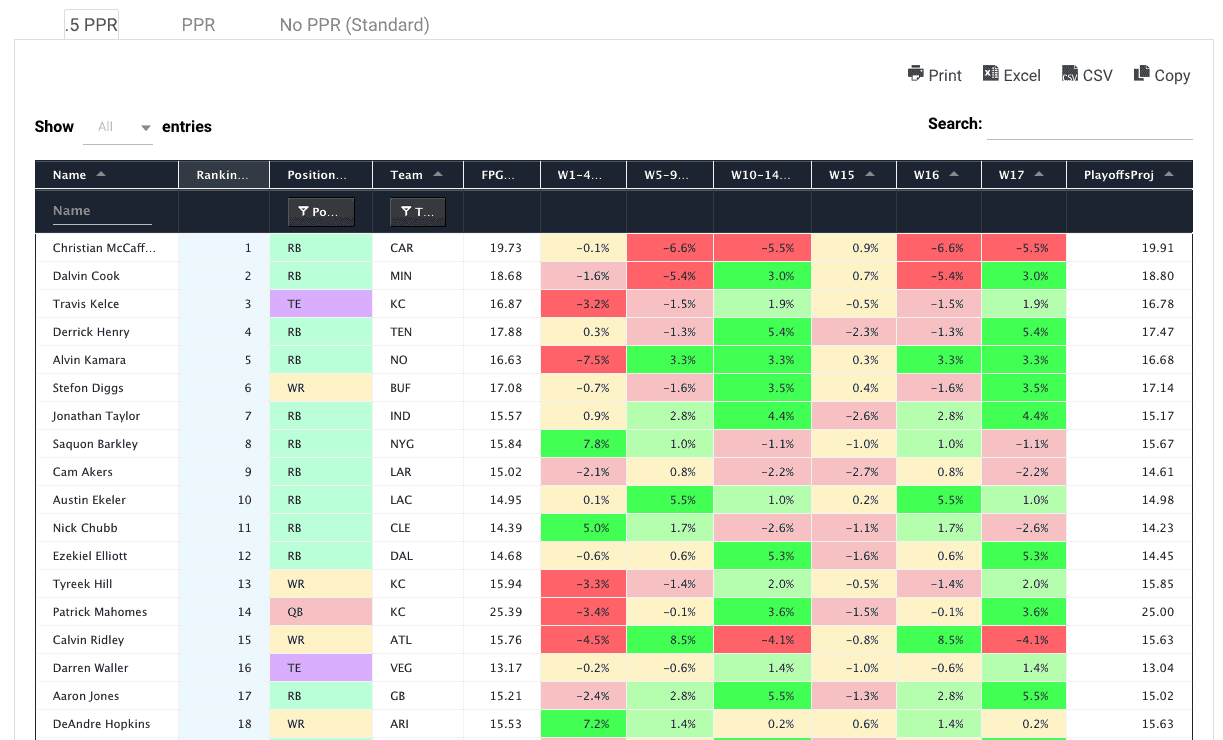Image resolution: width=1223 pixels, height=740 pixels.
Task: Download data using the CSV button
Action: click(x=1087, y=75)
